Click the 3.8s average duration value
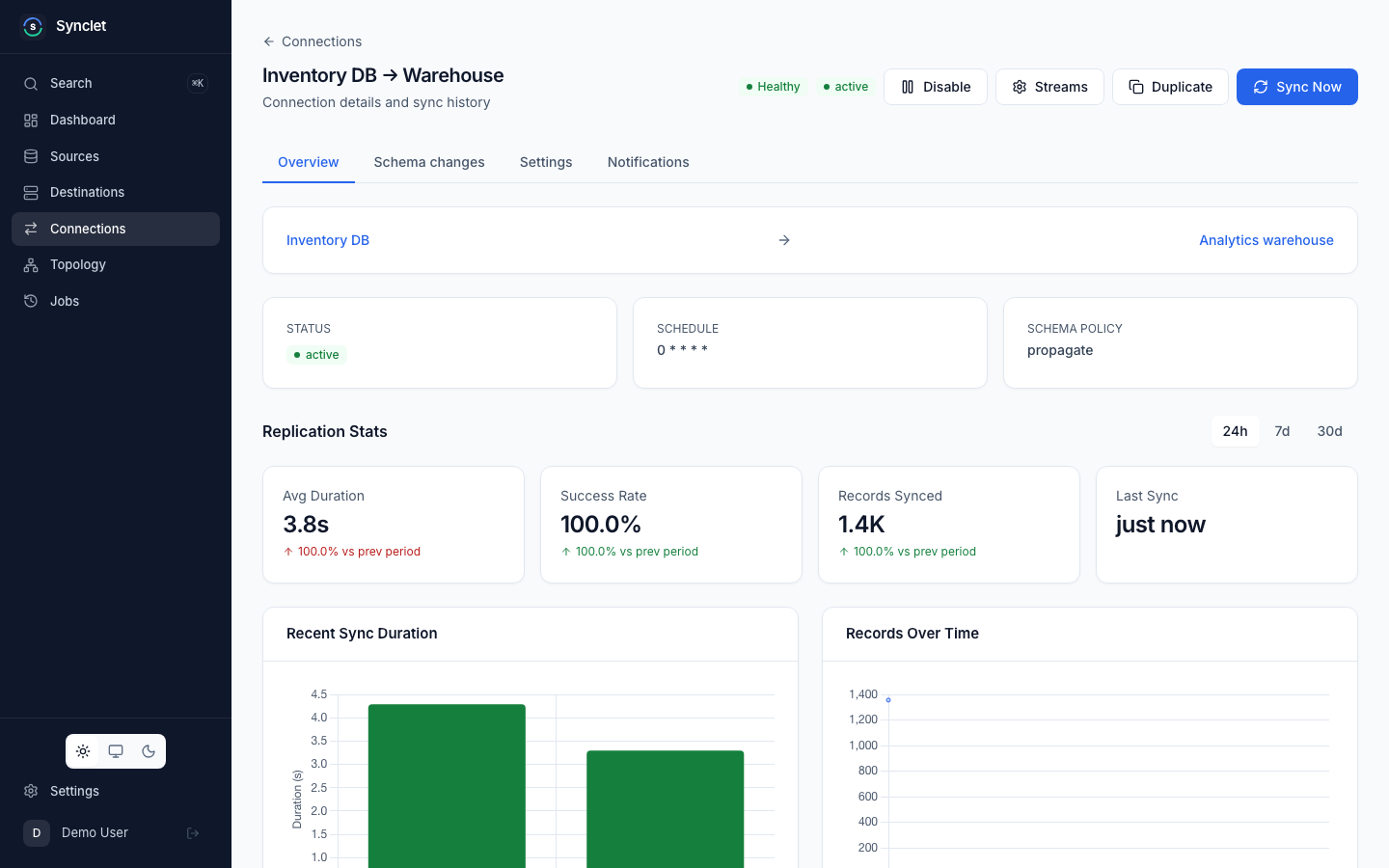The height and width of the screenshot is (868, 1389). point(306,525)
